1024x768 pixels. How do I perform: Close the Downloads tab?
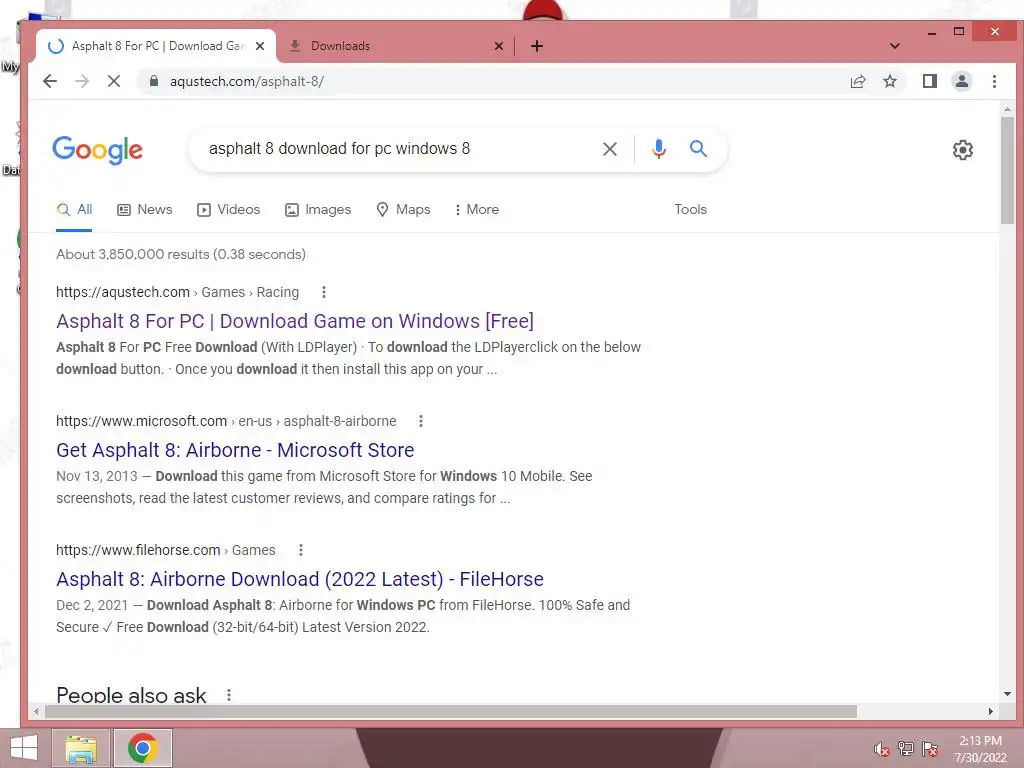pyautogui.click(x=498, y=46)
